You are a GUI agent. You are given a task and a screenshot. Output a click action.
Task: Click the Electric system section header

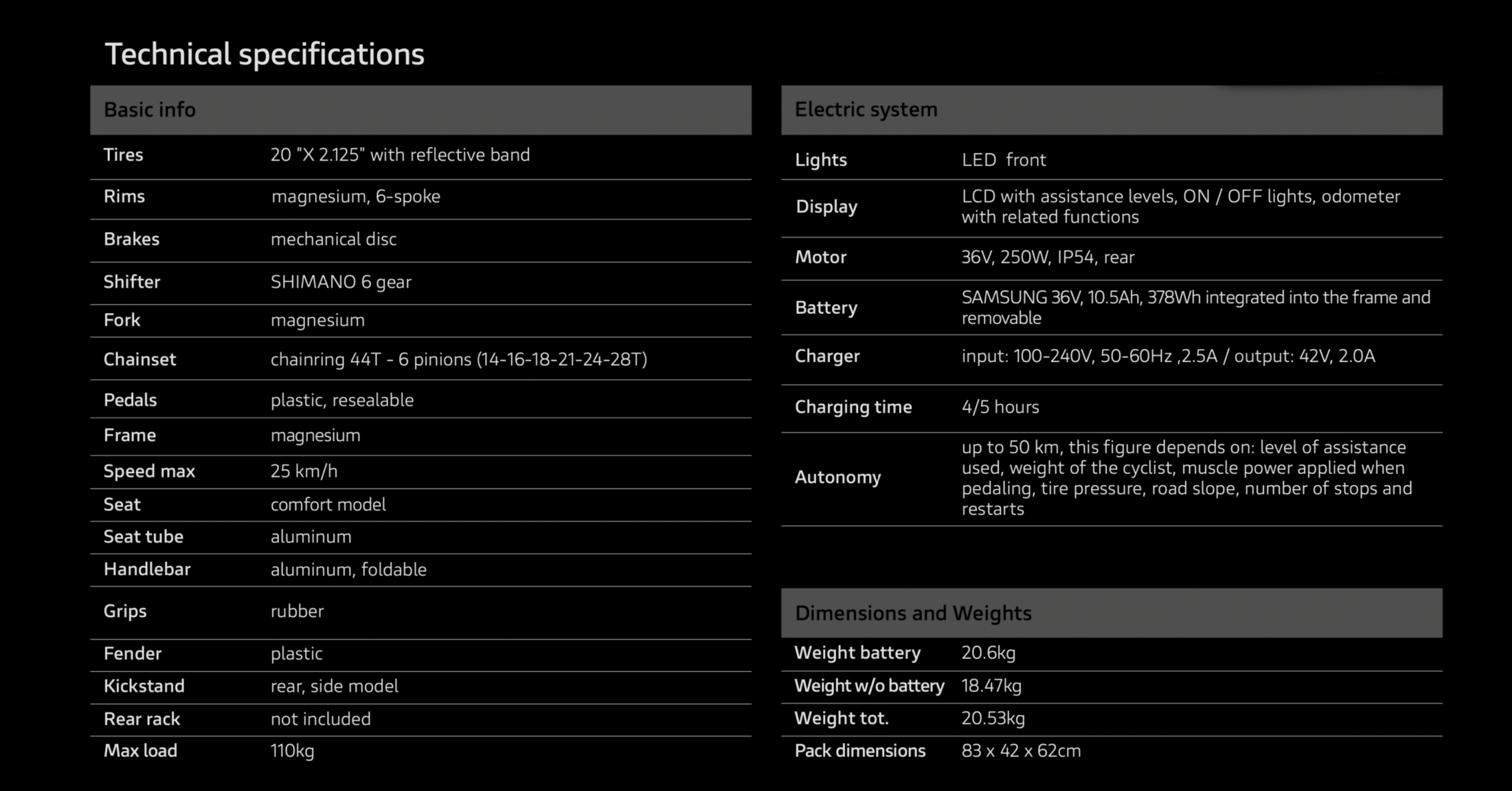point(866,109)
